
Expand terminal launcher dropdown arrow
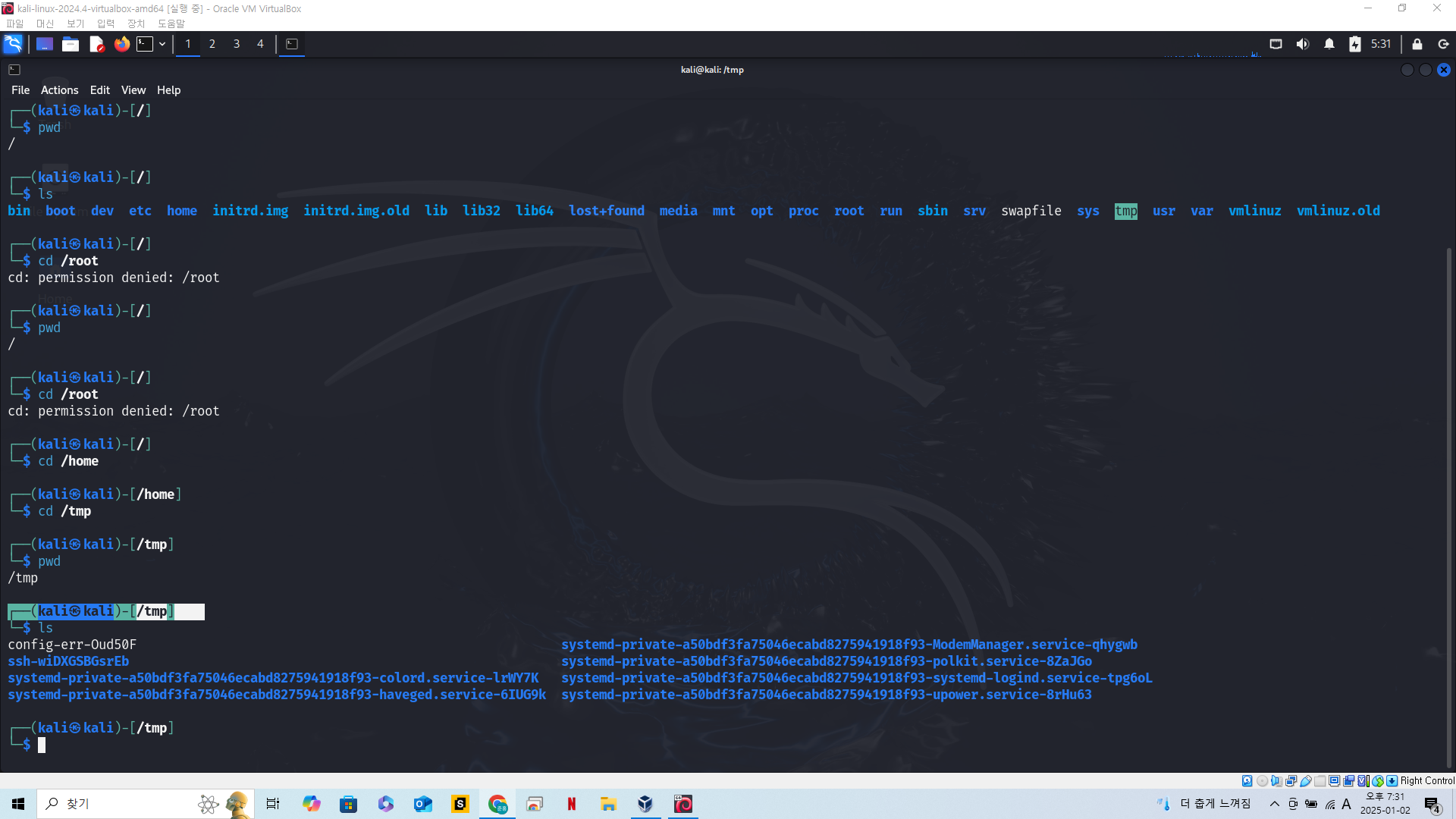pos(162,44)
